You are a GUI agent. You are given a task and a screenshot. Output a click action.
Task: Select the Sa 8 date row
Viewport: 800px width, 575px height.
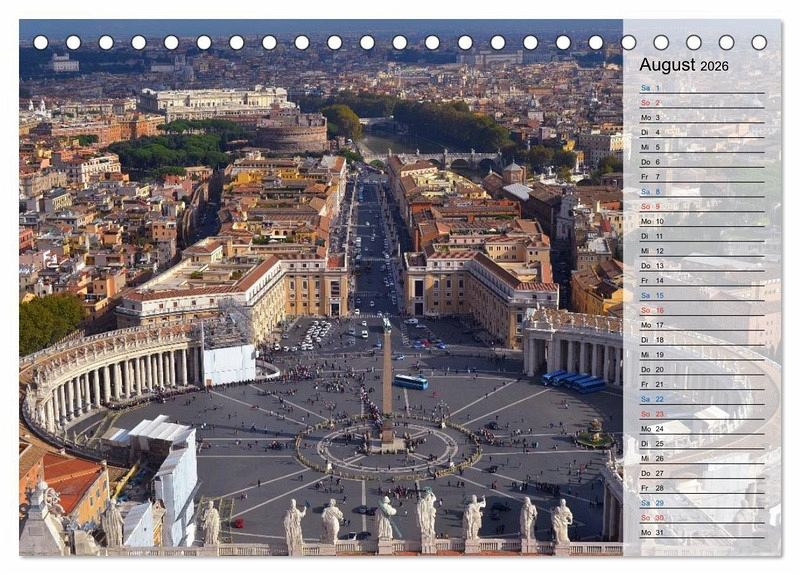[701, 191]
